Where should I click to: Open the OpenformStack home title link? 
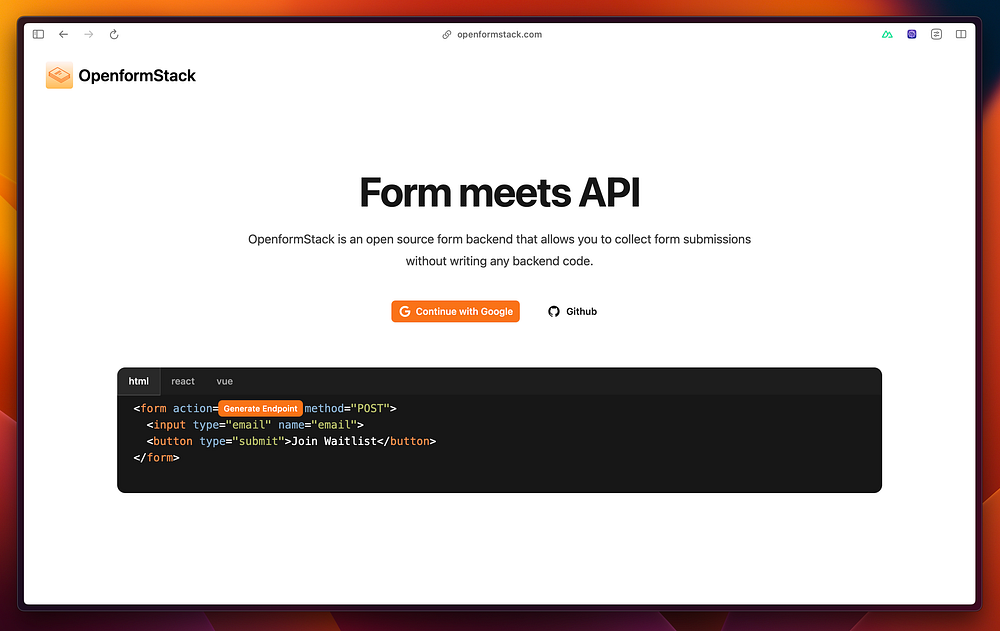[137, 75]
